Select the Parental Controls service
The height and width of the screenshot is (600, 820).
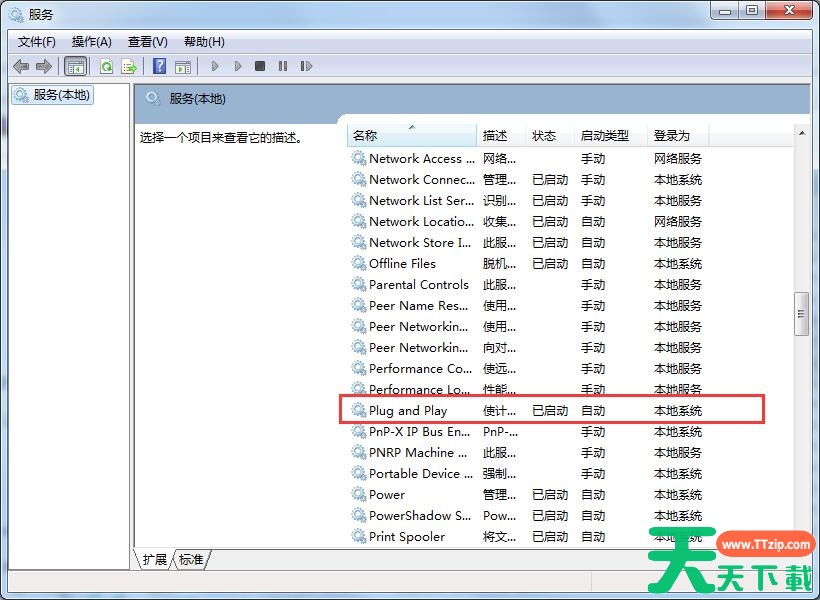(x=527, y=285)
